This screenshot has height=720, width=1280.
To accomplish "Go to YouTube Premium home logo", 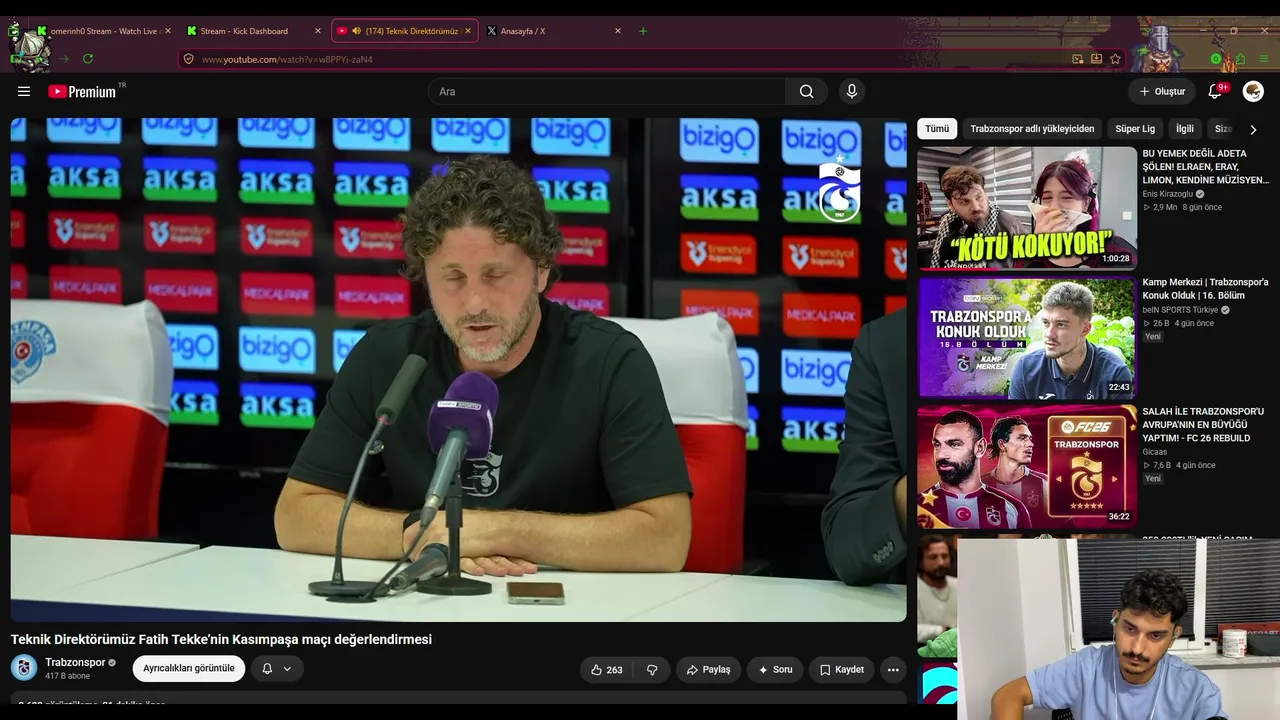I will tap(84, 91).
